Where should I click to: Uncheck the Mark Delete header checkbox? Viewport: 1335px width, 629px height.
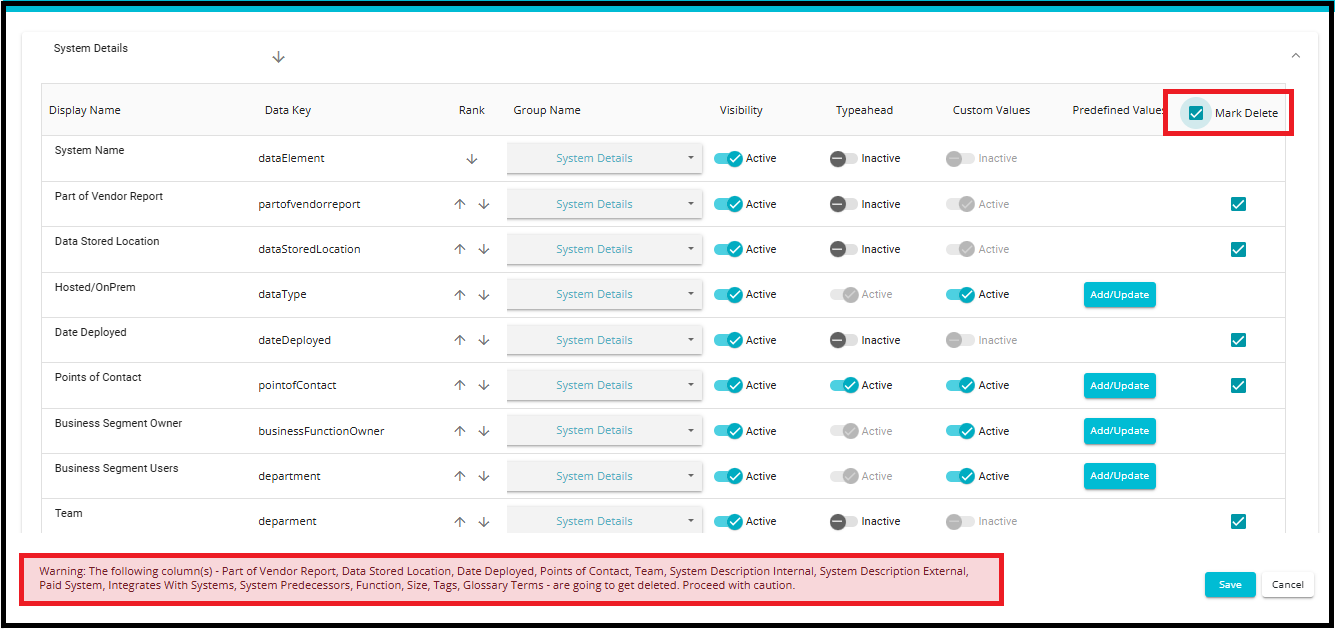[x=1196, y=113]
